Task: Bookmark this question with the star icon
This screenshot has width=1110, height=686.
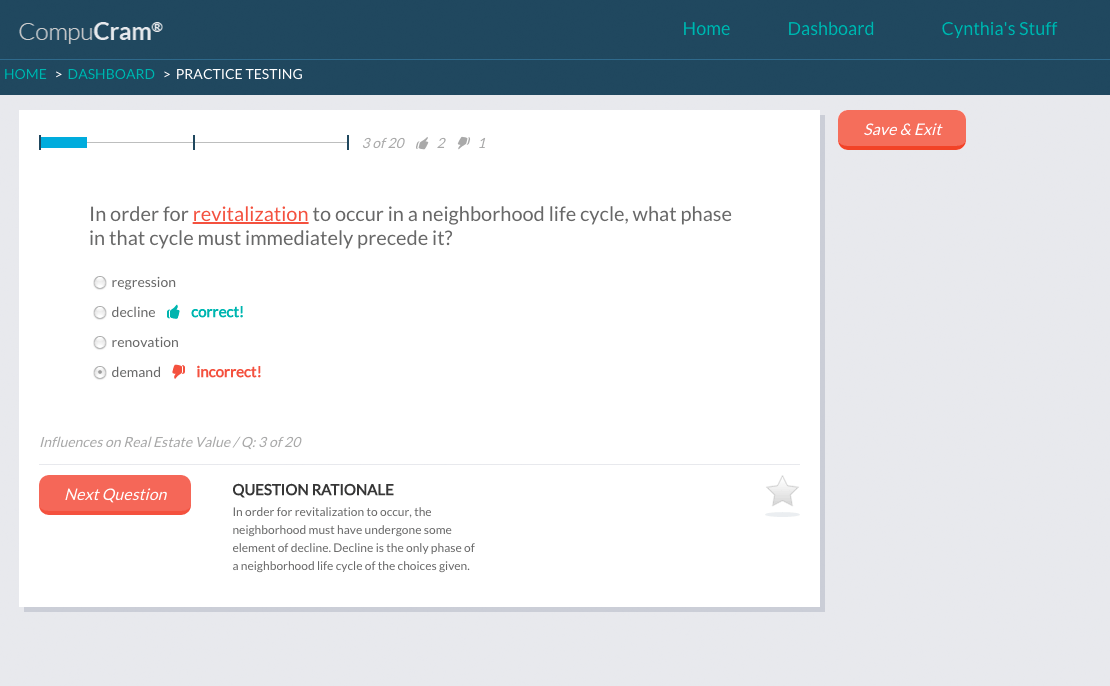Action: coord(781,492)
